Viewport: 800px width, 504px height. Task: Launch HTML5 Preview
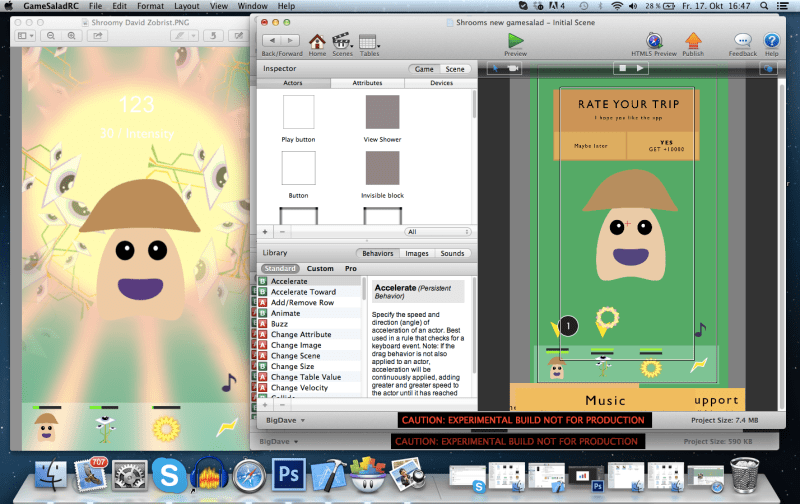[x=654, y=41]
